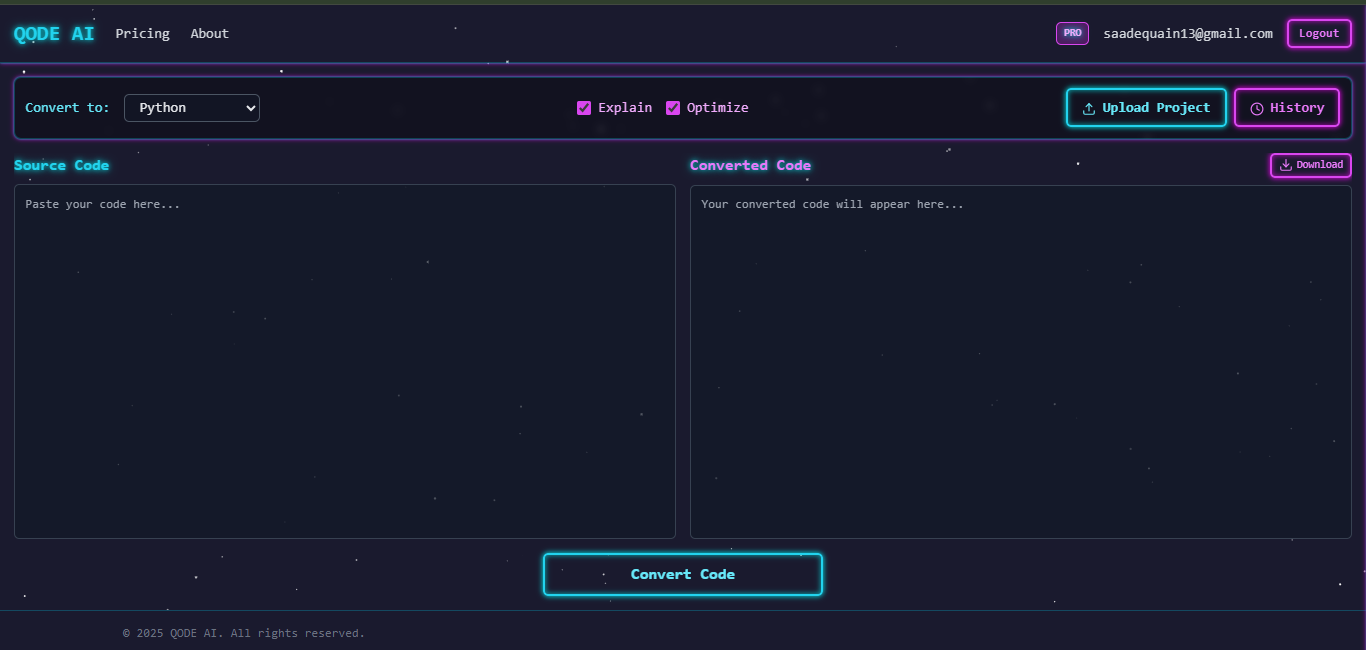Click the upload arrow icon in Upload Project
Image resolution: width=1366 pixels, height=650 pixels.
coord(1088,108)
